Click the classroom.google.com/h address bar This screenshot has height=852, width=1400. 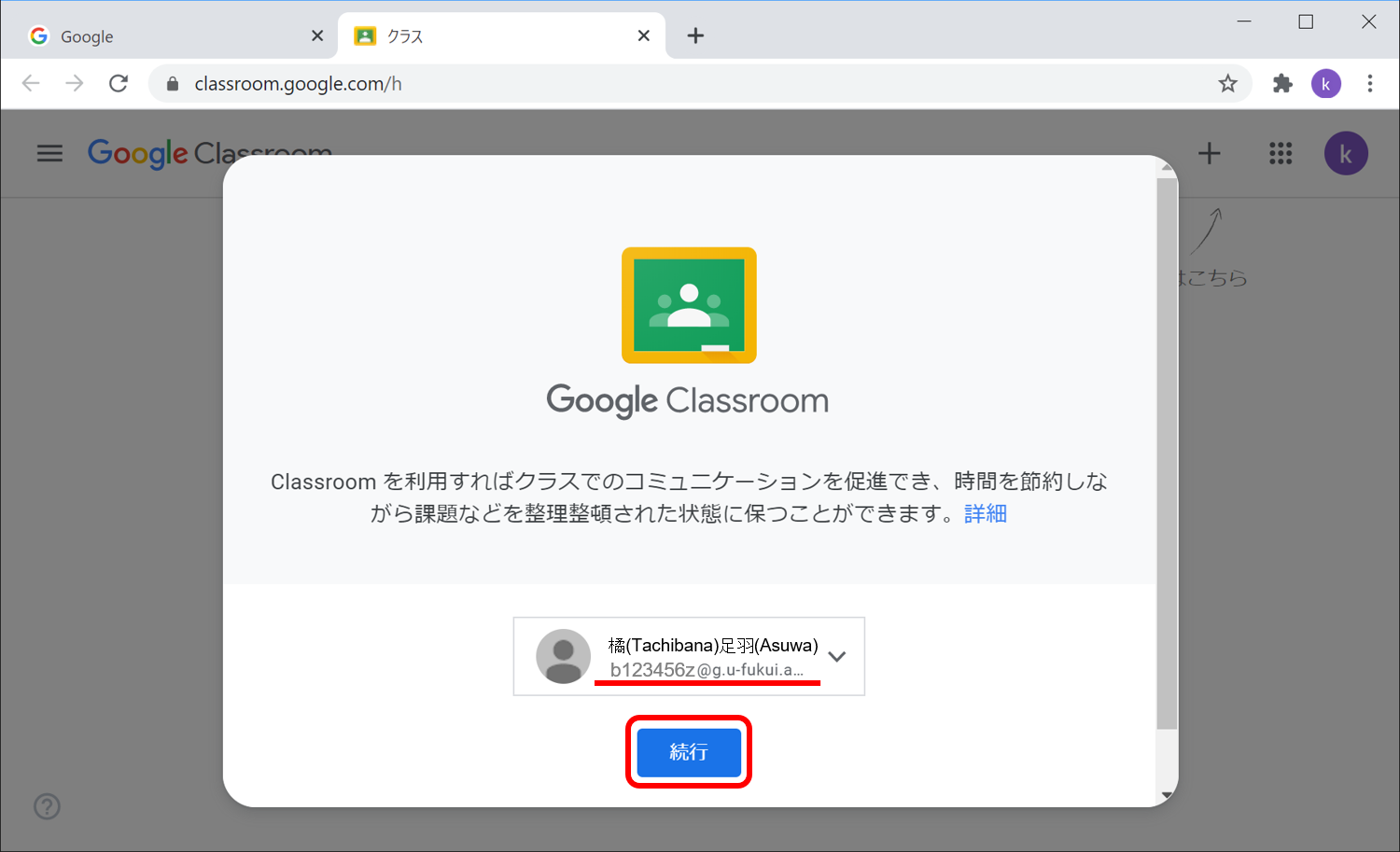[700, 84]
